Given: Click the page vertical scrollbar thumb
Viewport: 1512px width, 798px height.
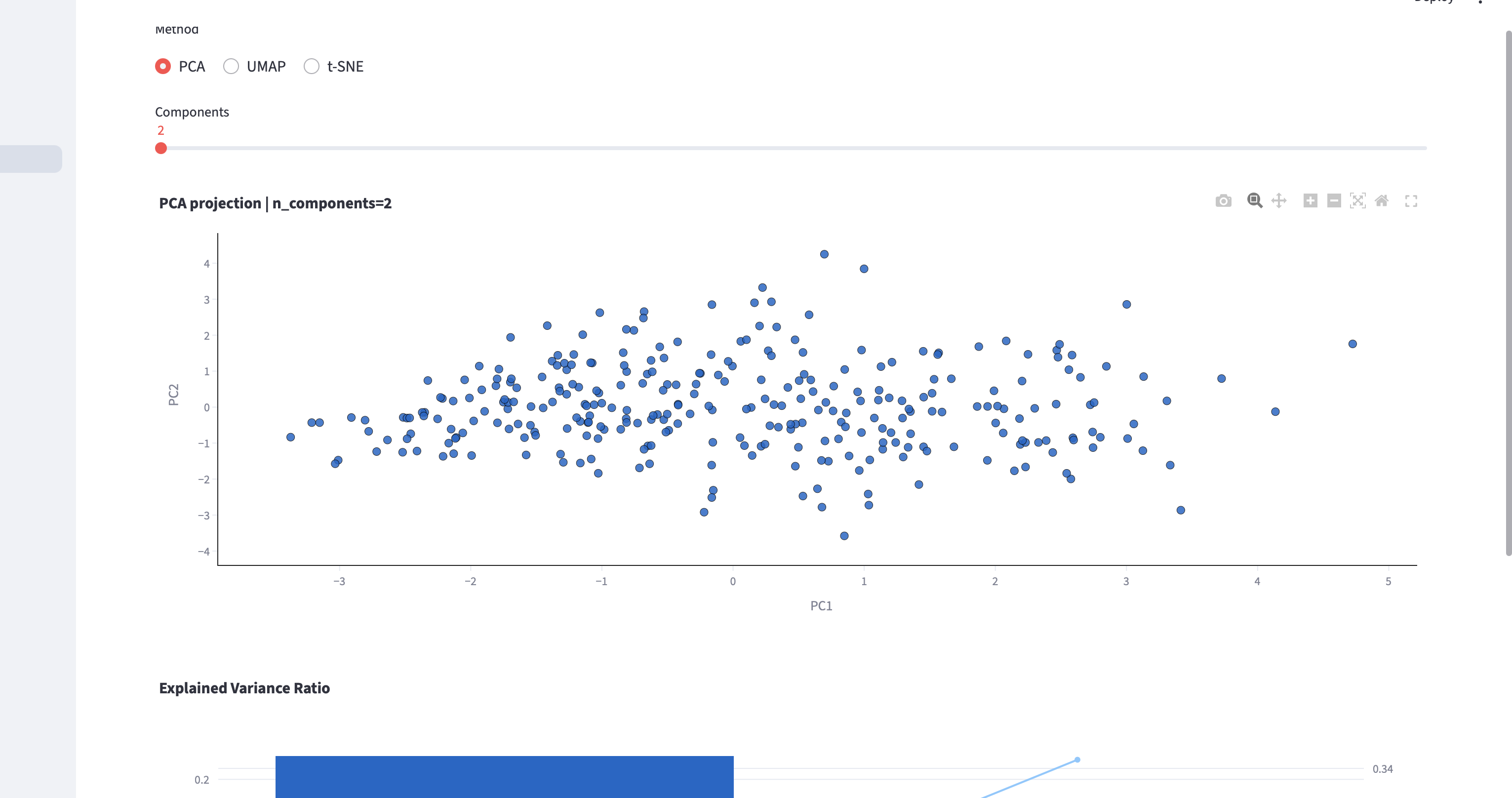Looking at the screenshot, I should coord(1508,293).
